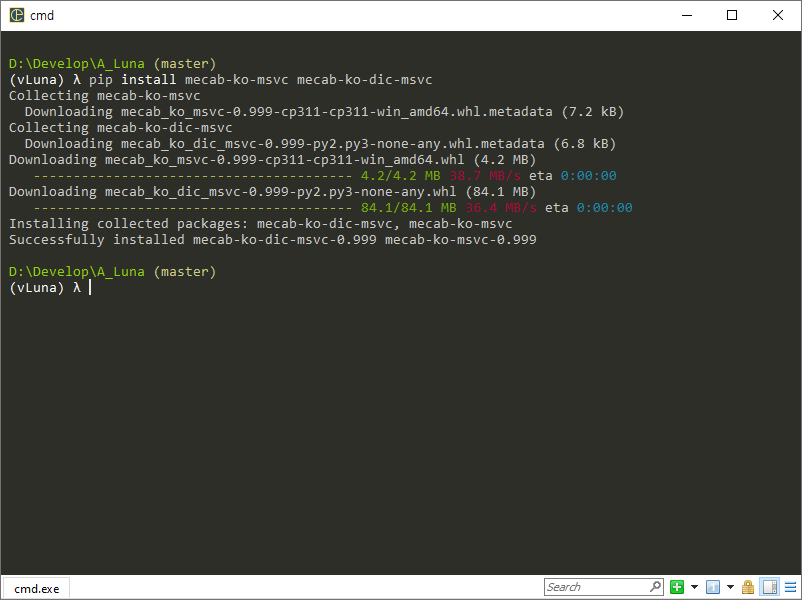
Task: Click the 84.1 MB download progress bar
Action: coord(192,208)
